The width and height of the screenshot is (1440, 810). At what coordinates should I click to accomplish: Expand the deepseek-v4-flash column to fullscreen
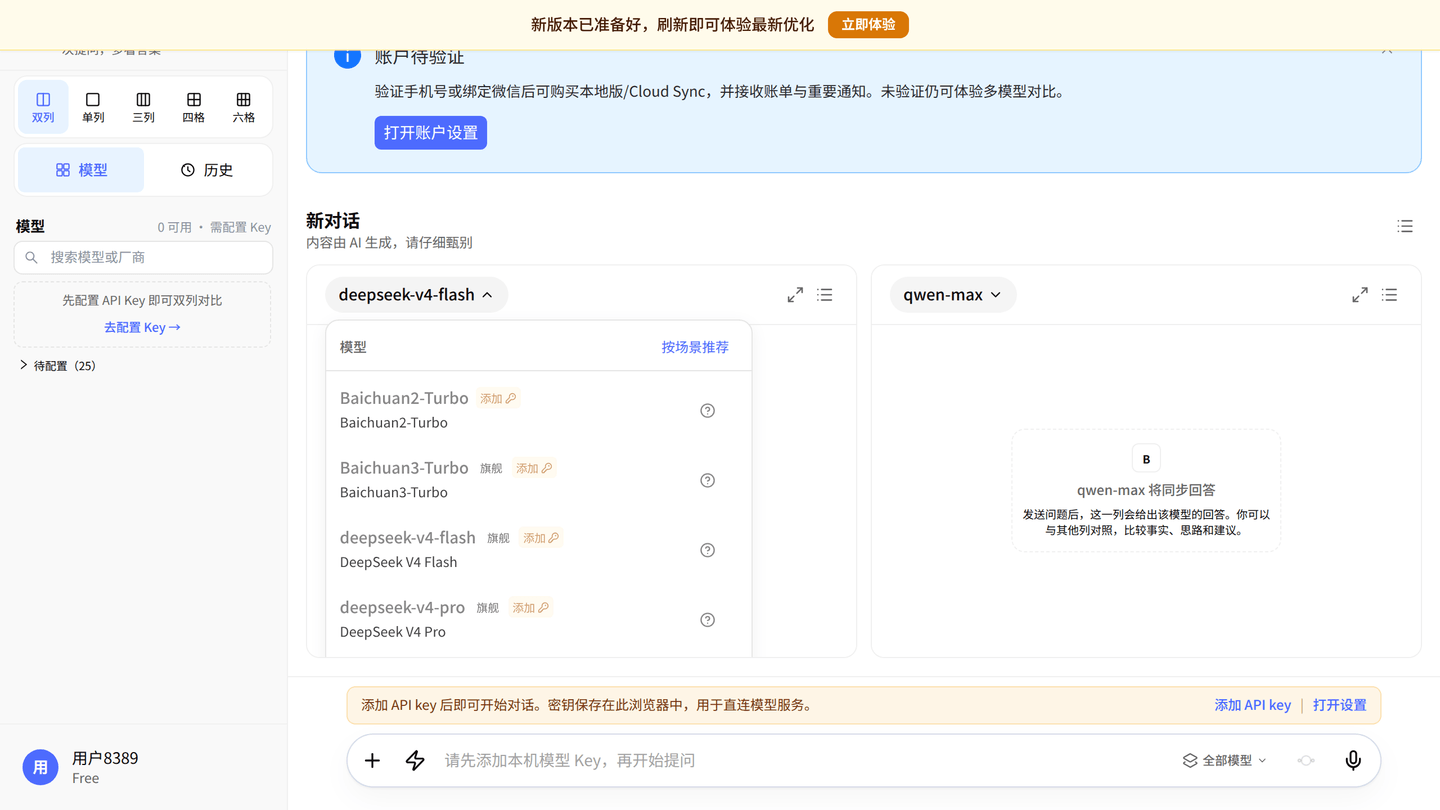(795, 295)
